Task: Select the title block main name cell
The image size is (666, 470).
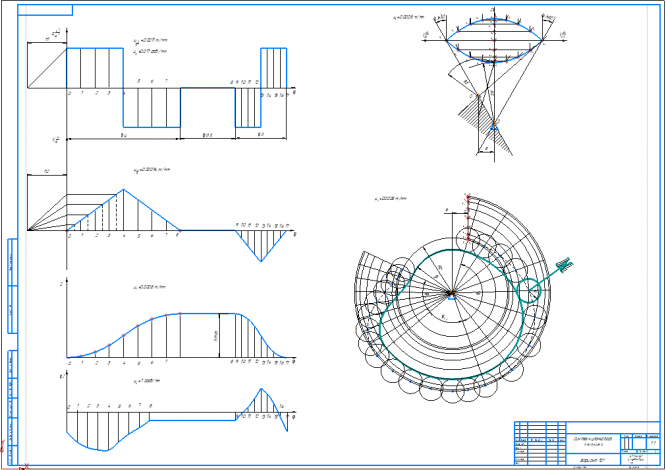Action: [593, 441]
